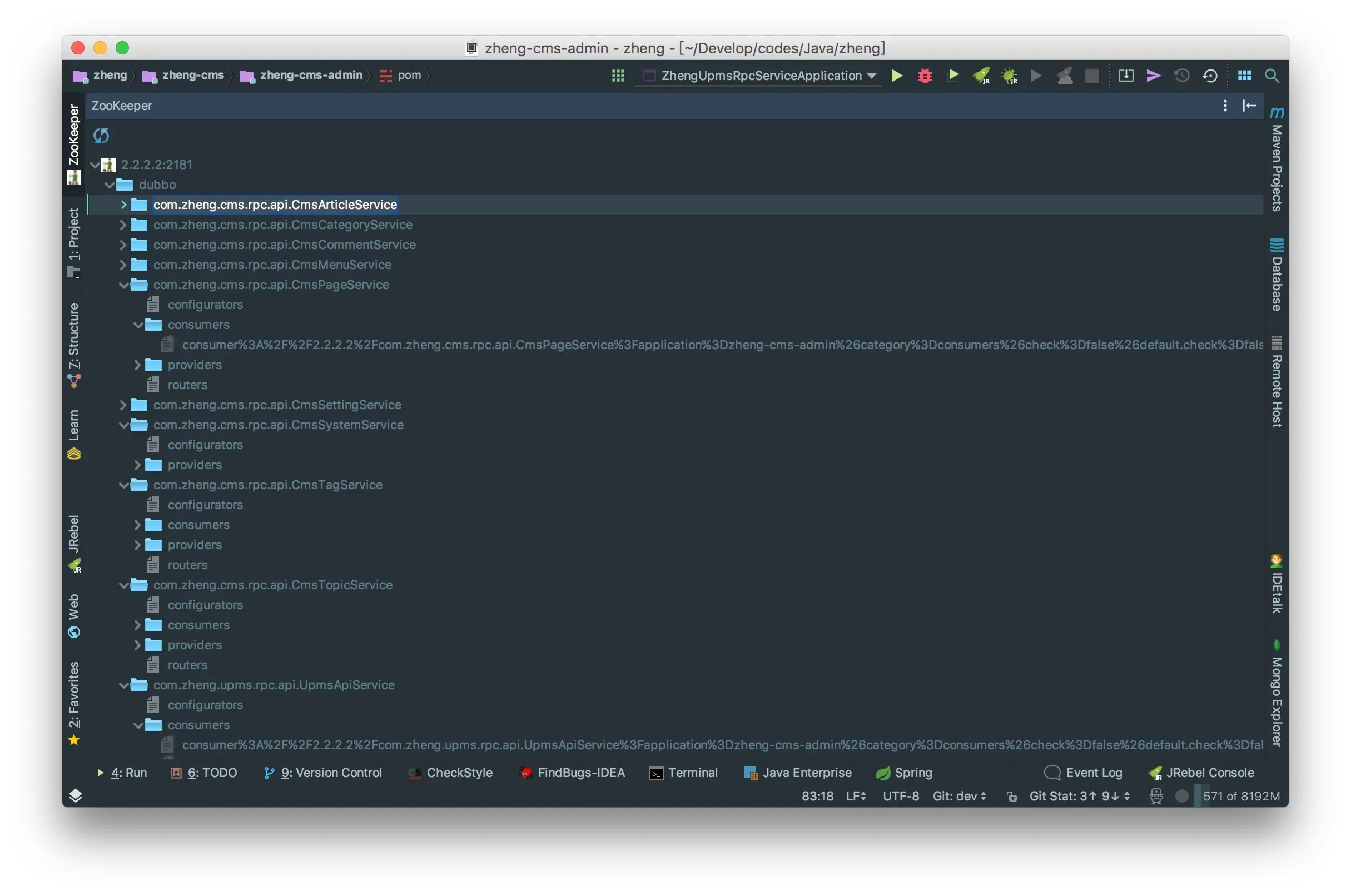Open the Search Everywhere magnifier icon
Screen dimensions: 1351x896
[1271, 76]
